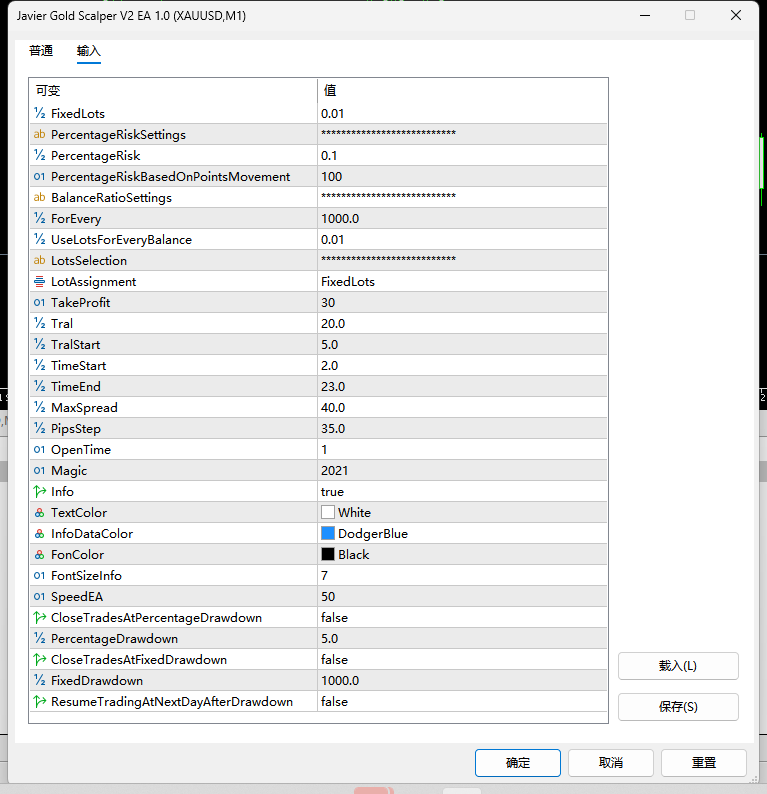
Task: Click the double-type icon beside TimeEnd
Action: pyautogui.click(x=39, y=386)
